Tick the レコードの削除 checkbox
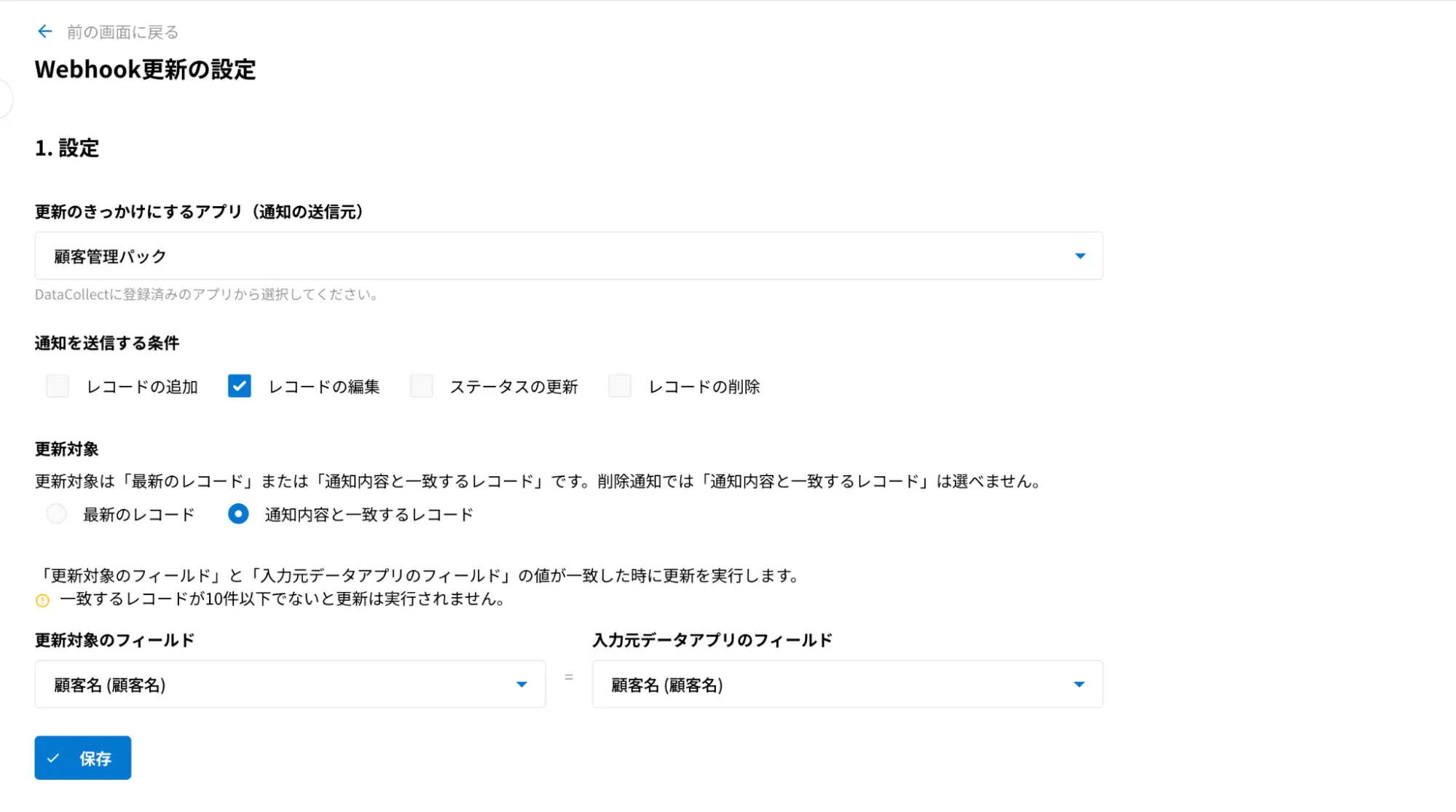Viewport: 1456px width, 812px height. pos(620,386)
